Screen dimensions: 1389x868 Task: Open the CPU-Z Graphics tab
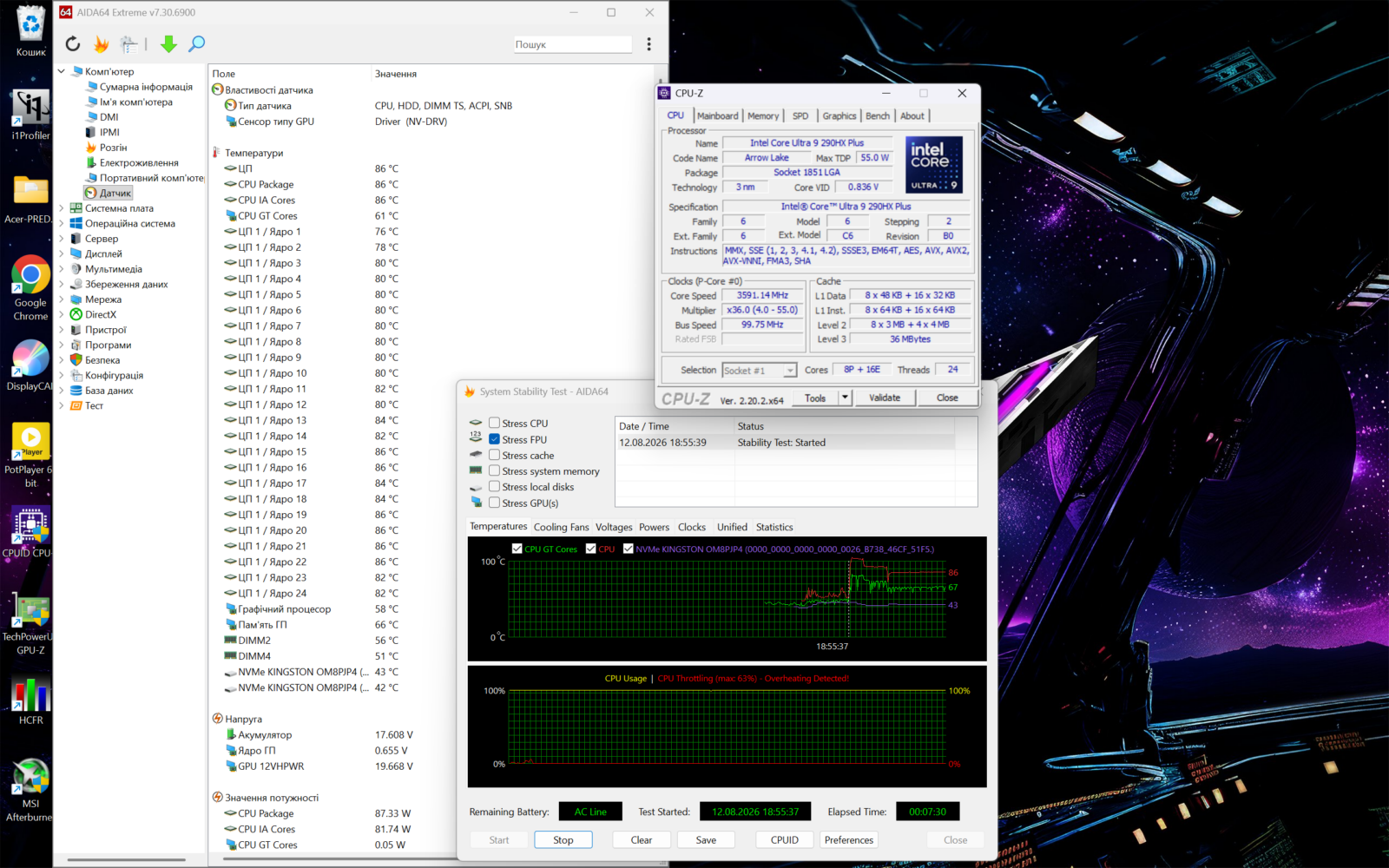[x=839, y=115]
